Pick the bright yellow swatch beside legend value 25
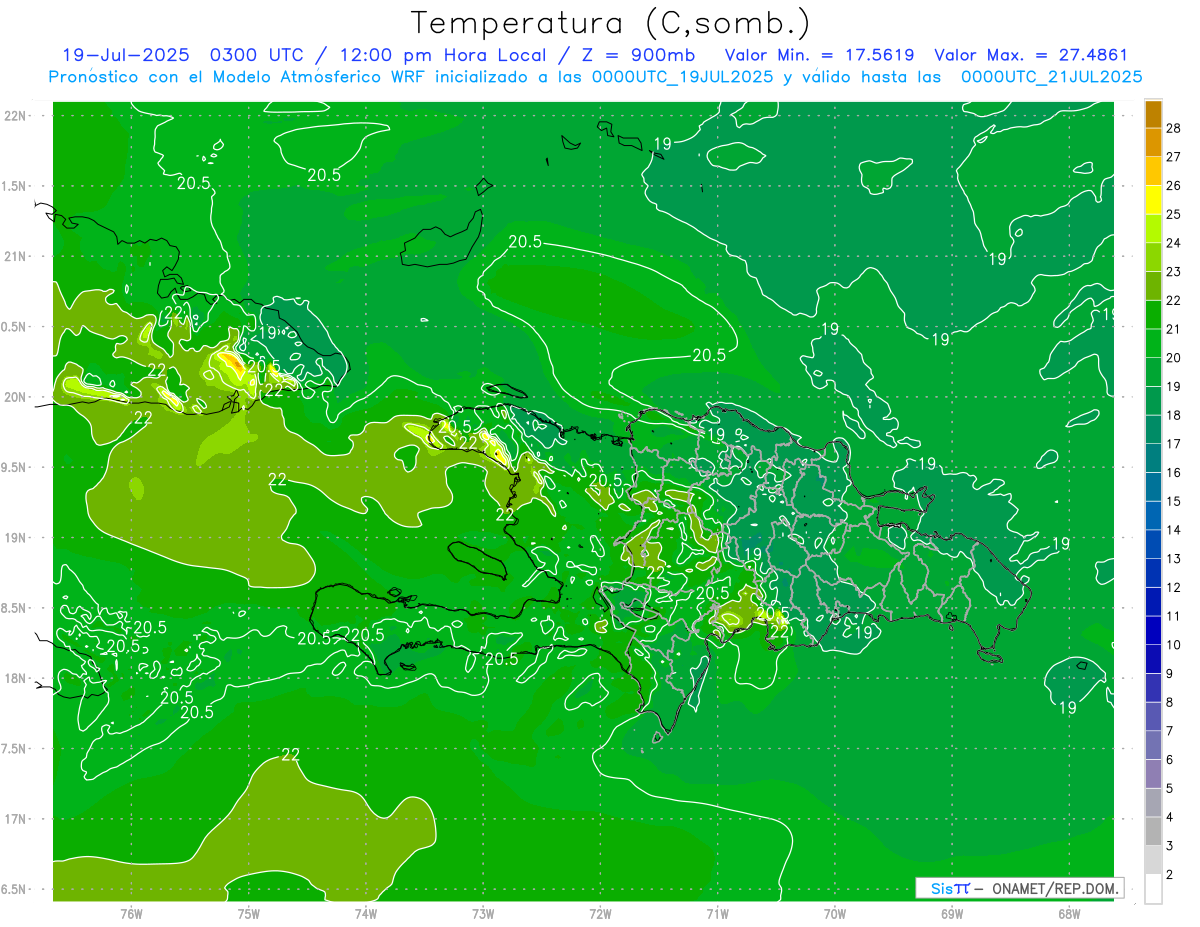The height and width of the screenshot is (927, 1200). click(x=1153, y=200)
